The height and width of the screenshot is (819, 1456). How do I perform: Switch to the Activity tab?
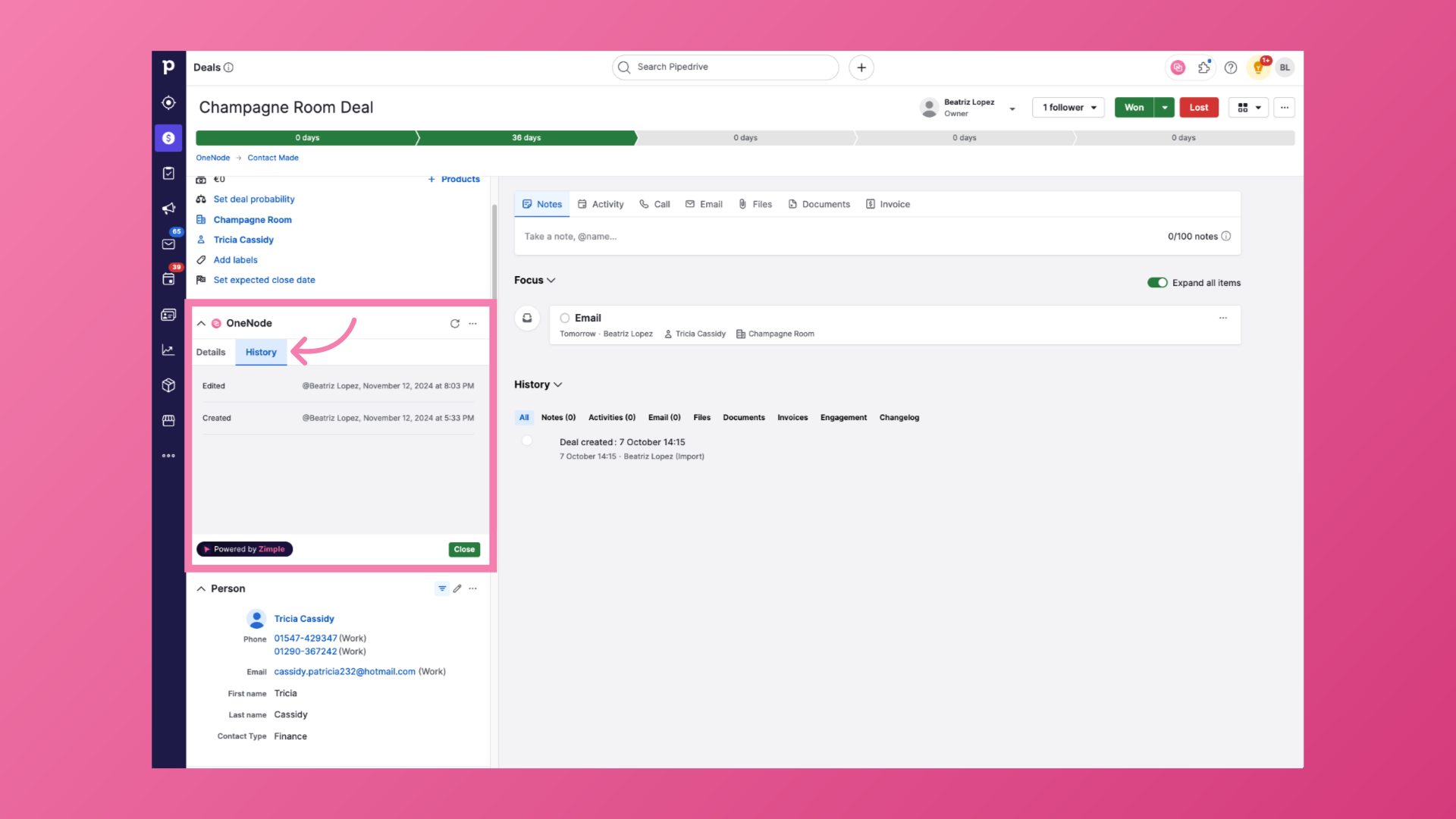point(601,205)
